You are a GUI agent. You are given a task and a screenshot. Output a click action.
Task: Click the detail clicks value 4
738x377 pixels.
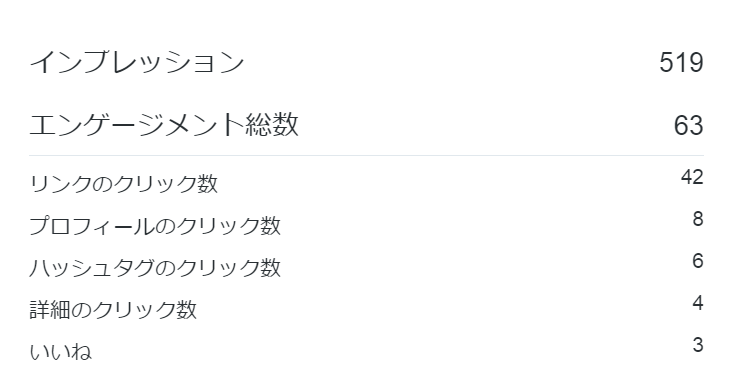coord(698,302)
